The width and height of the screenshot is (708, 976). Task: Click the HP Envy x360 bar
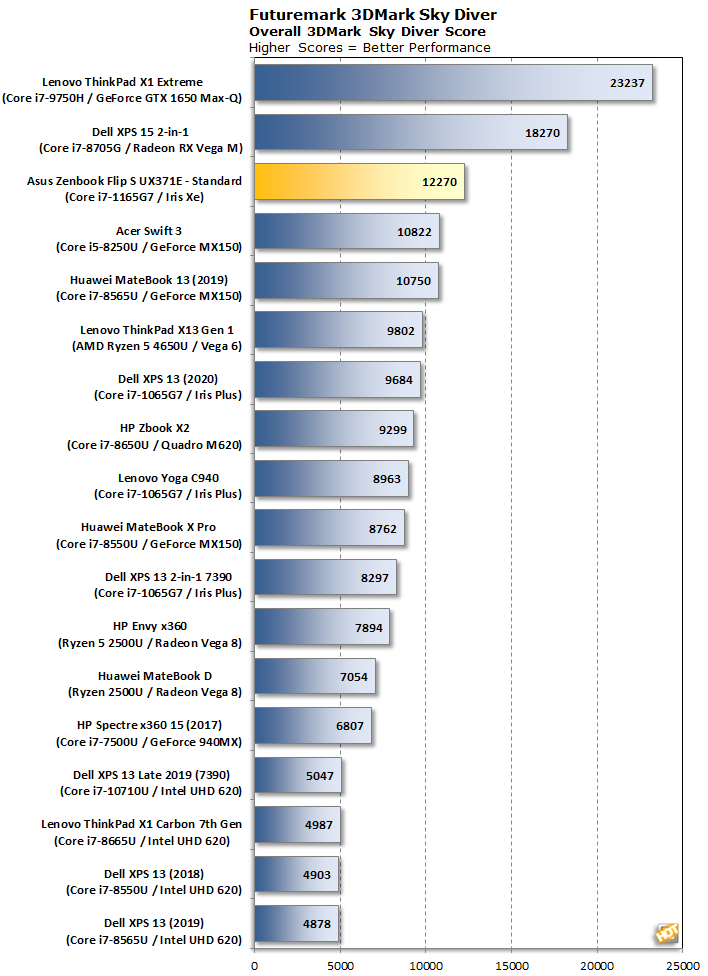point(322,627)
